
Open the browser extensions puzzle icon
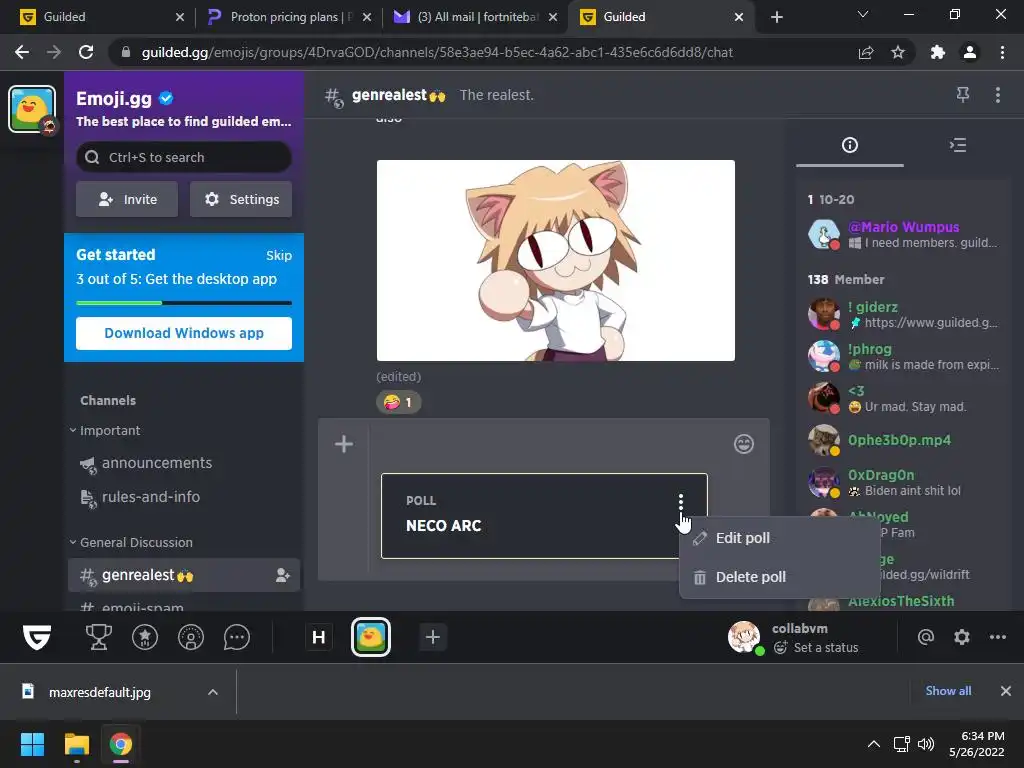pos(937,52)
